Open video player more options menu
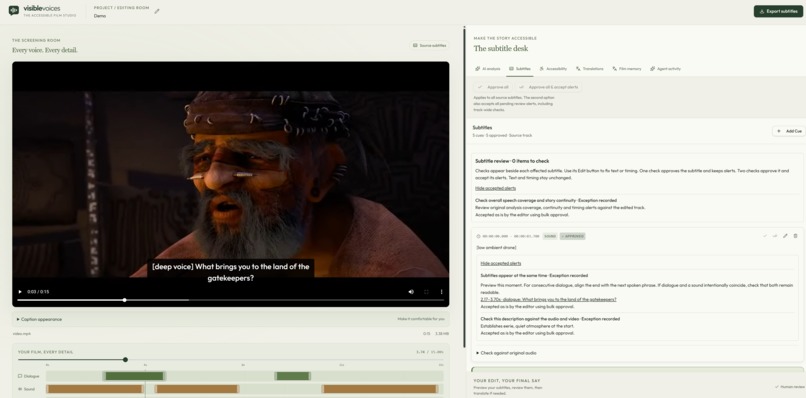This screenshot has width=806, height=398. pyautogui.click(x=441, y=292)
